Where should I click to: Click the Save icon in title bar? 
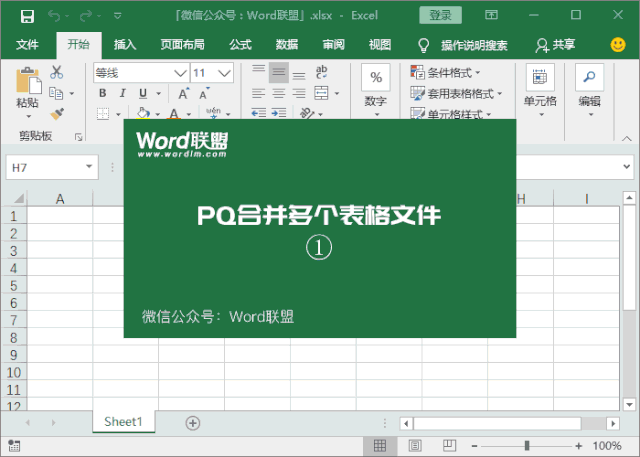[x=27, y=16]
